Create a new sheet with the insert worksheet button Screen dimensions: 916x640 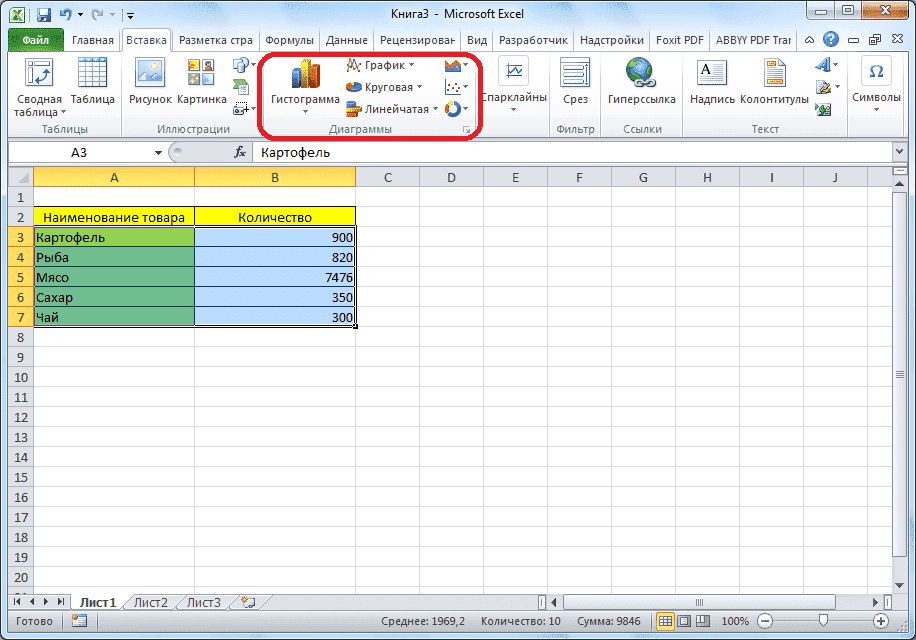coord(246,602)
